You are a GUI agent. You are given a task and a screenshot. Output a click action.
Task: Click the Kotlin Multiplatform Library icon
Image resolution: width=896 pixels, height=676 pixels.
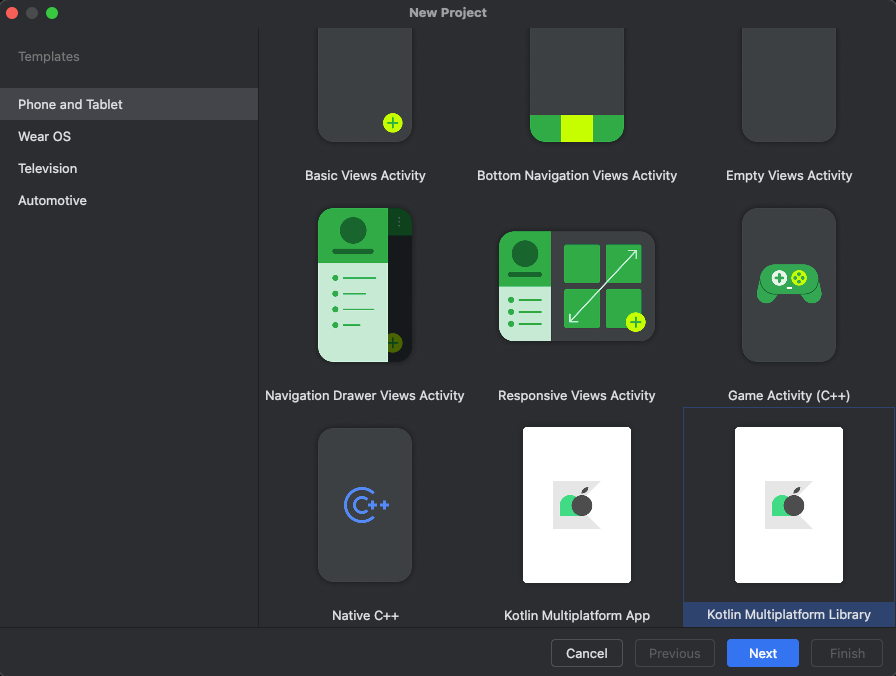(789, 505)
